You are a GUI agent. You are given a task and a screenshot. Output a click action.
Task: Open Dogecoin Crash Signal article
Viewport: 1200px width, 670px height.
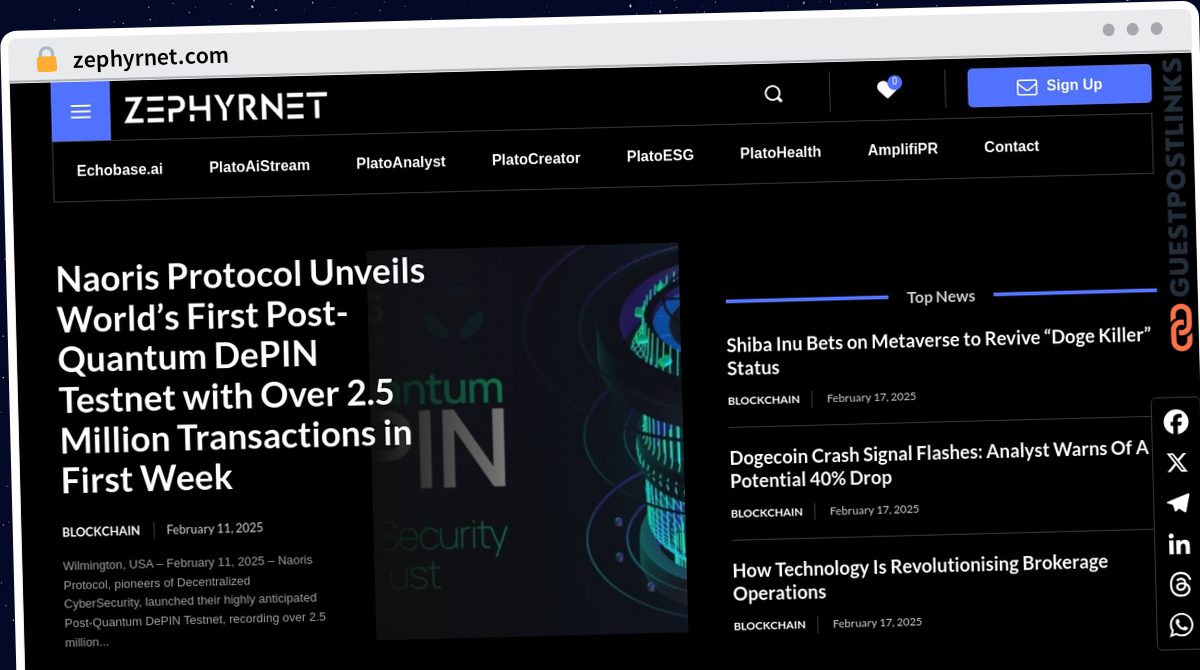tap(939, 465)
